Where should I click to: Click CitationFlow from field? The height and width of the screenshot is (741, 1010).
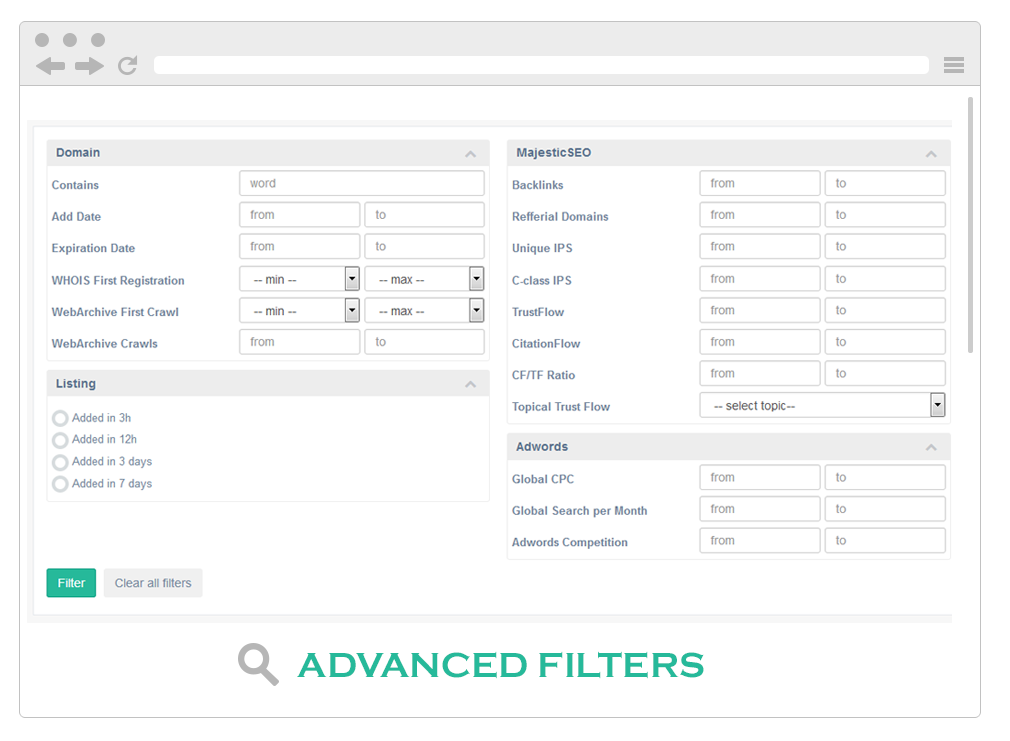(x=760, y=342)
